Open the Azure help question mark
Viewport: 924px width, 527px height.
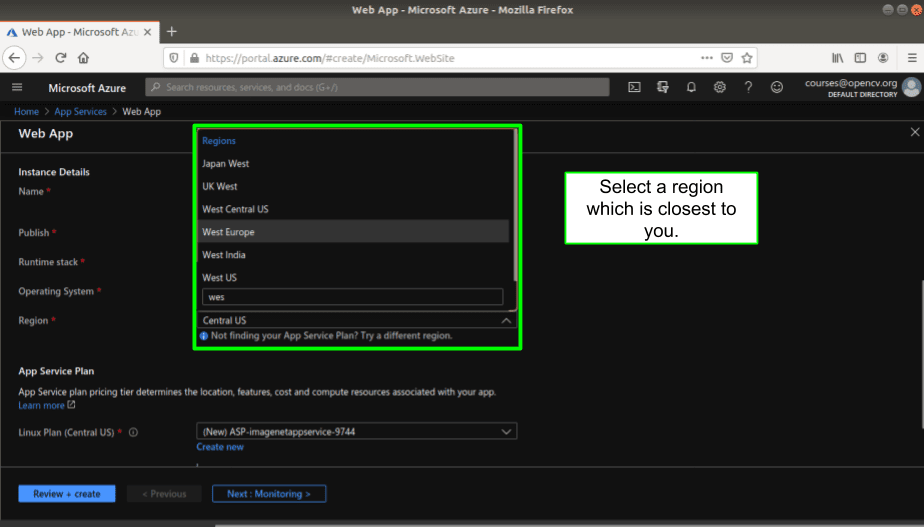point(748,87)
